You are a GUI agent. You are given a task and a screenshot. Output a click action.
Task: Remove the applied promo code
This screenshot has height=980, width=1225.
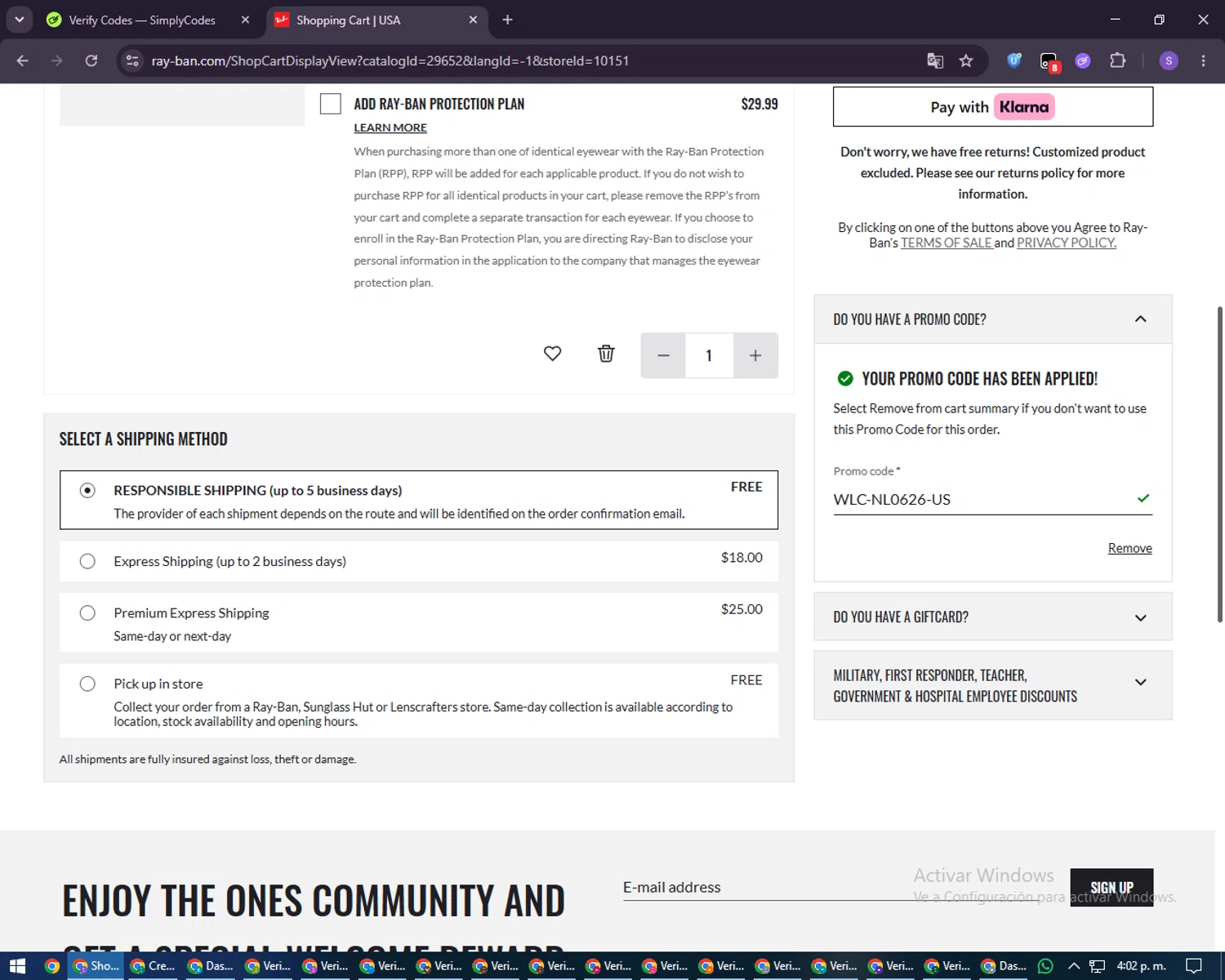1129,548
